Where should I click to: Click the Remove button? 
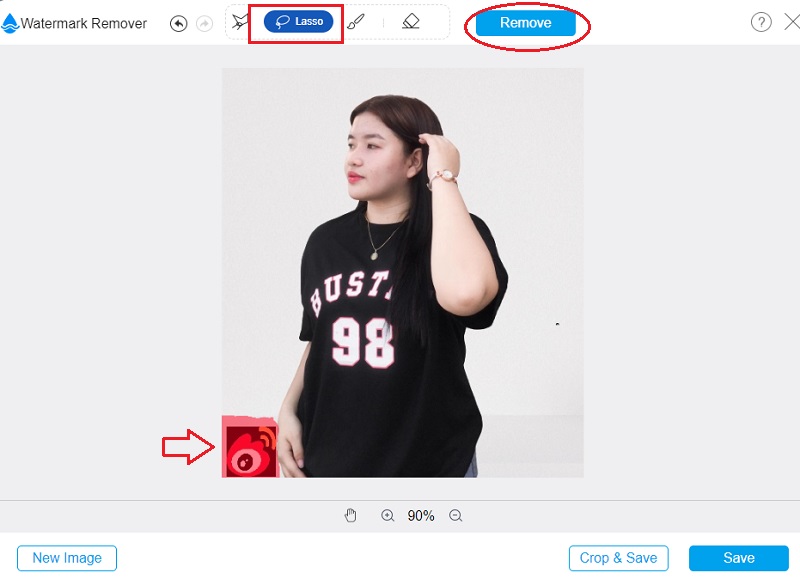tap(525, 21)
